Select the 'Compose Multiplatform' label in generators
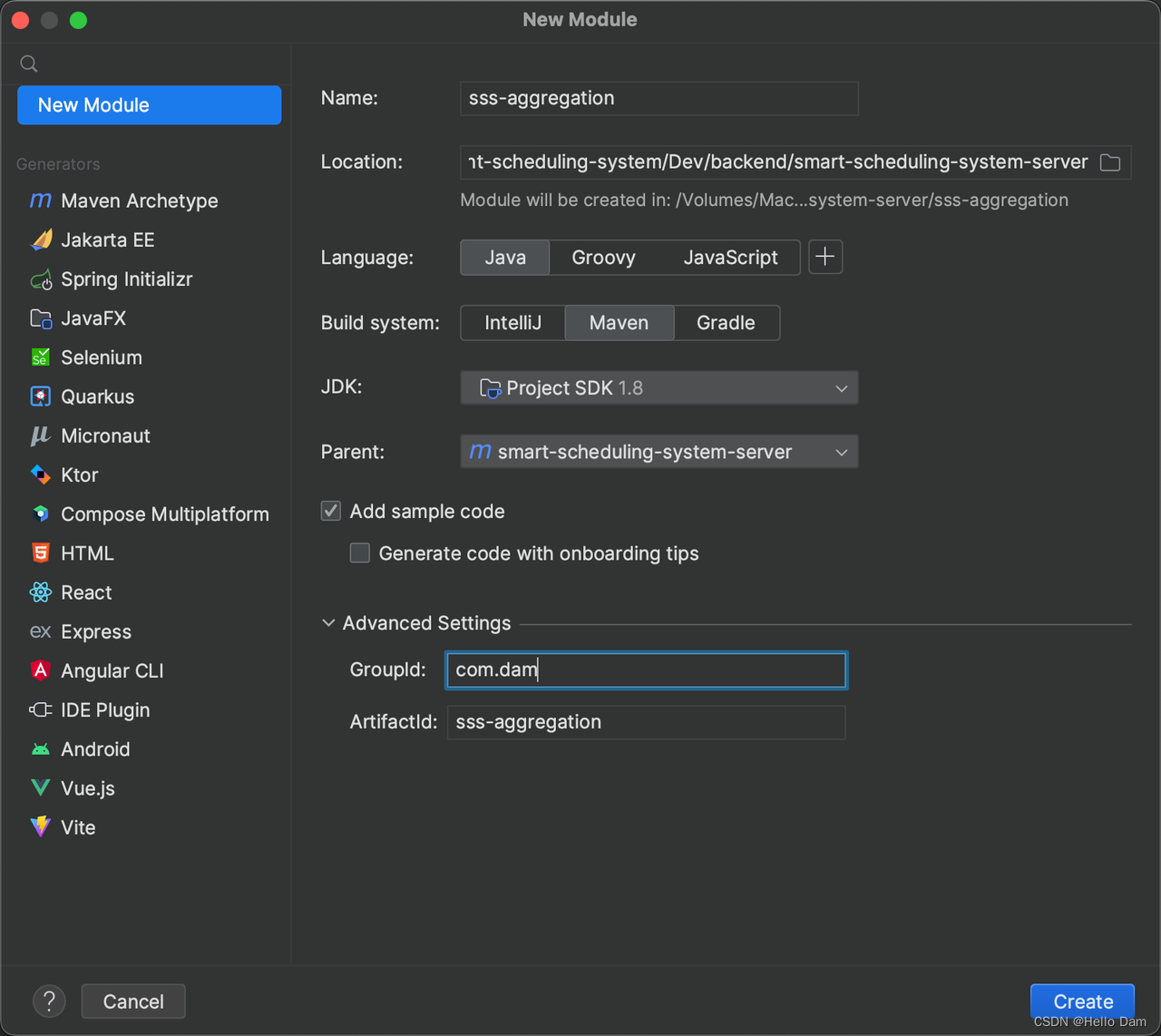Image resolution: width=1161 pixels, height=1036 pixels. [165, 514]
